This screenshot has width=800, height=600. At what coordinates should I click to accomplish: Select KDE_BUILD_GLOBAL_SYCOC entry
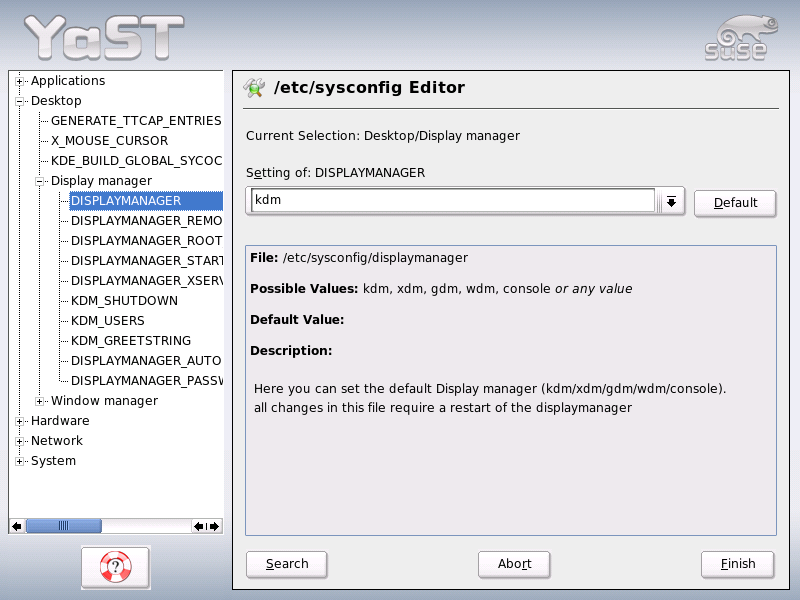[136, 161]
